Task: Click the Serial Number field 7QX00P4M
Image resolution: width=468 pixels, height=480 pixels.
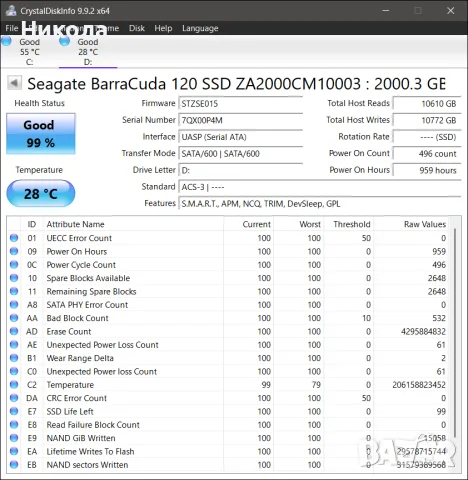Action: (241, 120)
